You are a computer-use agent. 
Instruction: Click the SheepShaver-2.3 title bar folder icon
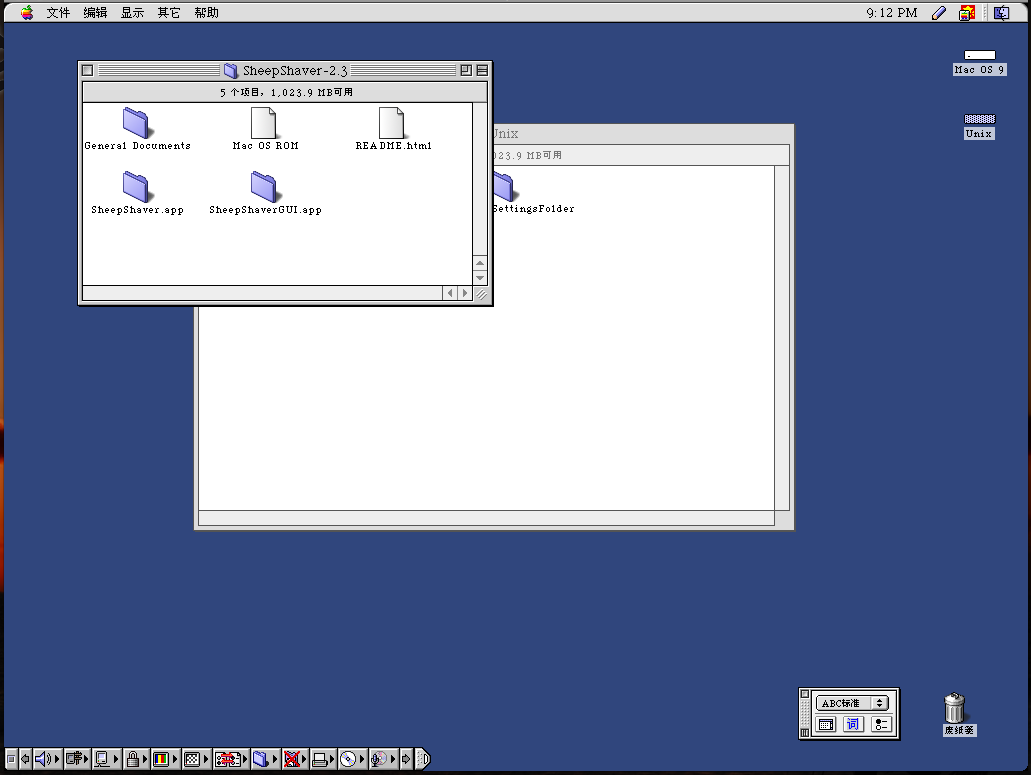click(x=231, y=70)
